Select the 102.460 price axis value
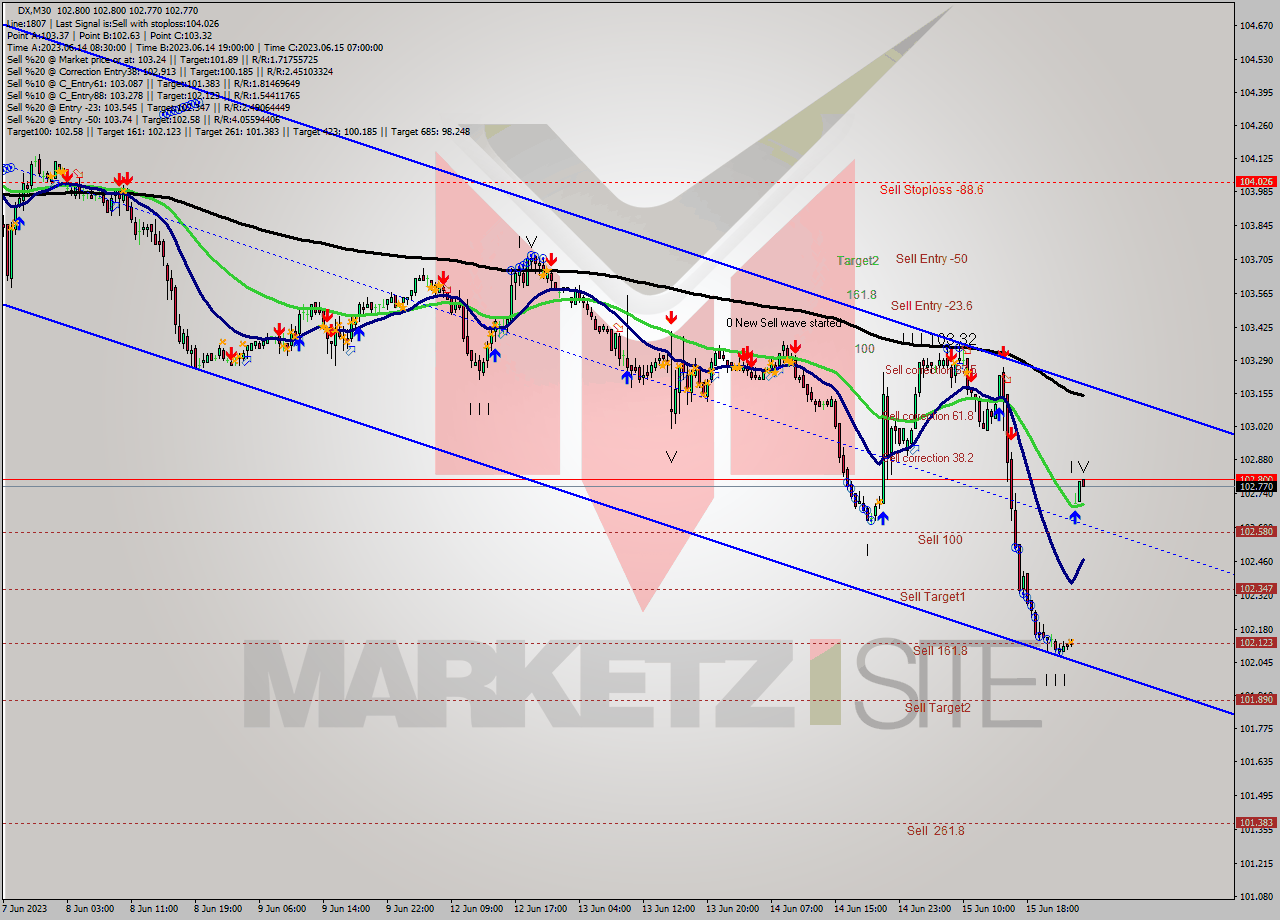Viewport: 1280px width, 920px height. [x=1256, y=561]
